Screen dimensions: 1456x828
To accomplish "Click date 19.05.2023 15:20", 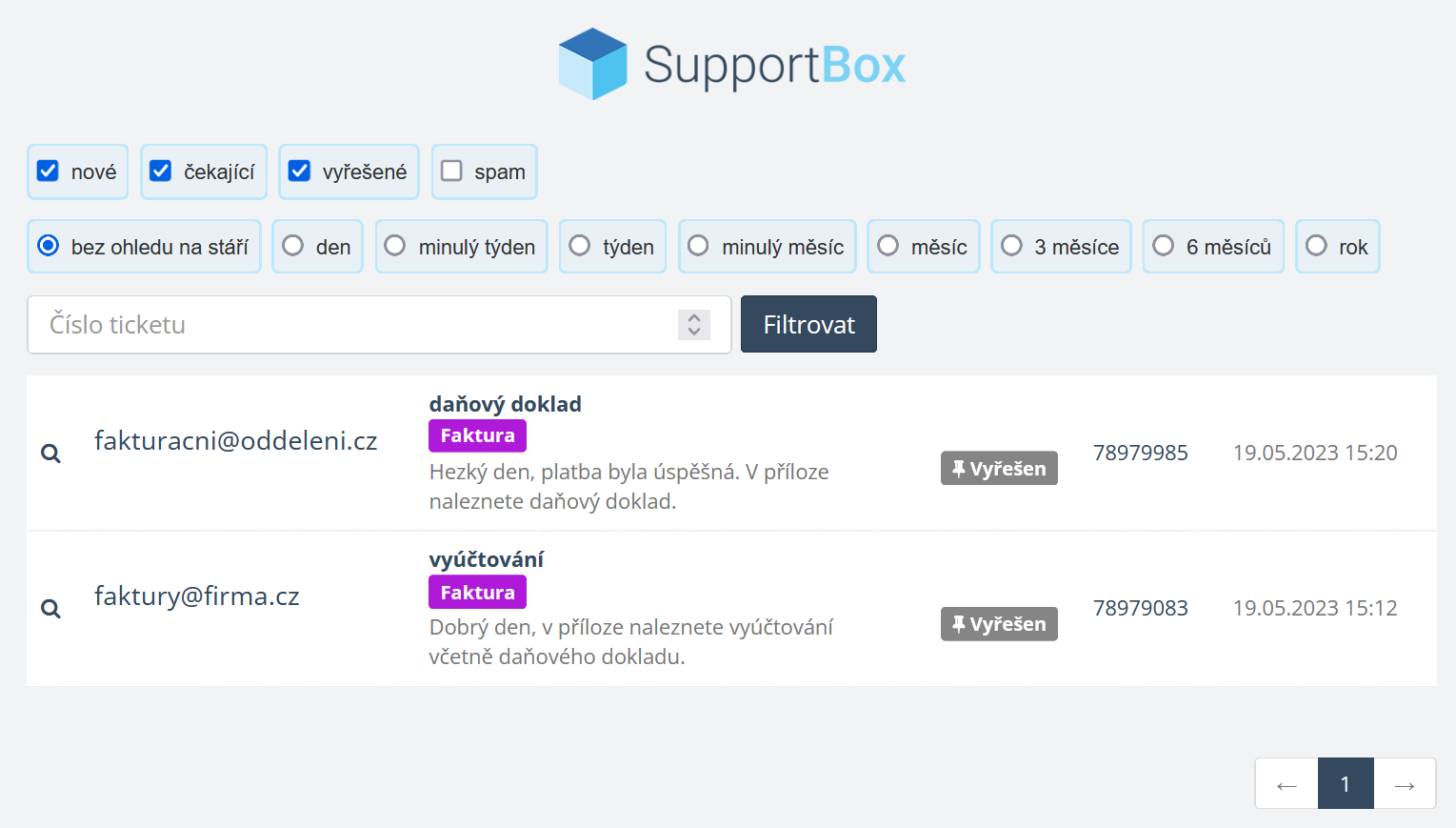I will tap(1315, 453).
